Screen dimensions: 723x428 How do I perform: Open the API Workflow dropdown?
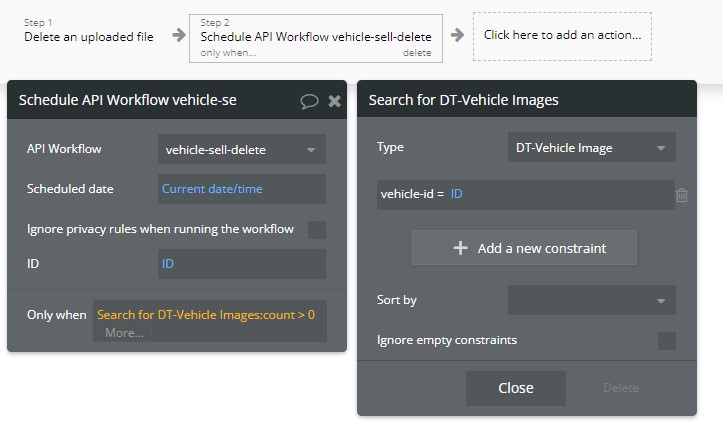pyautogui.click(x=241, y=150)
